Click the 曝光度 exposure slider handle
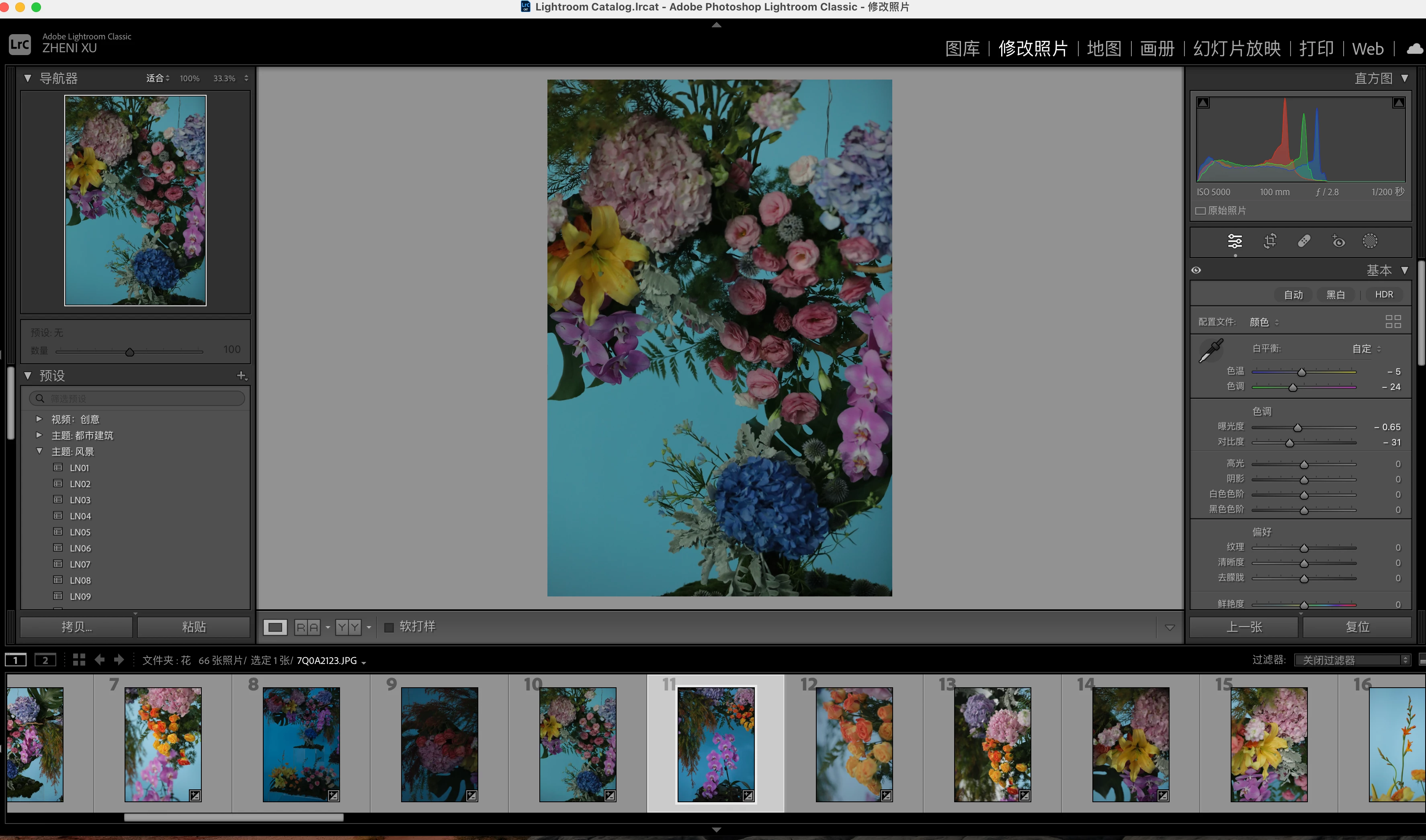 (x=1297, y=427)
